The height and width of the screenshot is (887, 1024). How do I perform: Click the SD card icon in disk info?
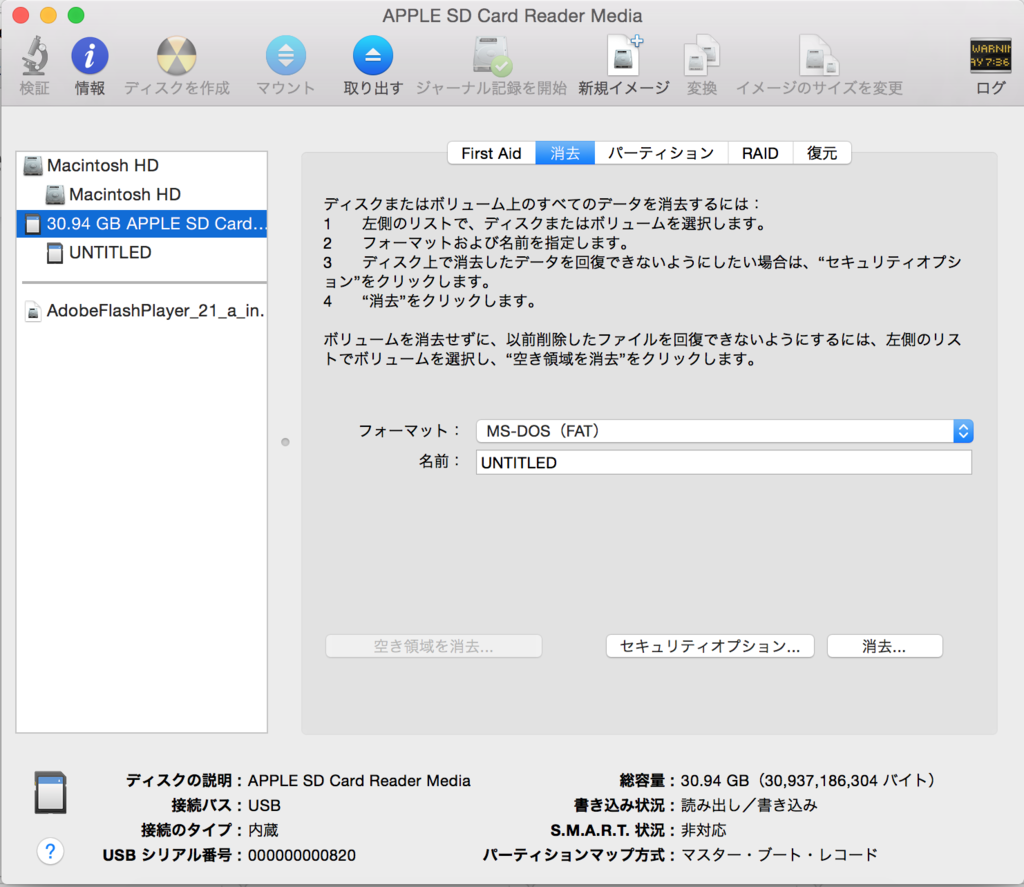pyautogui.click(x=50, y=792)
